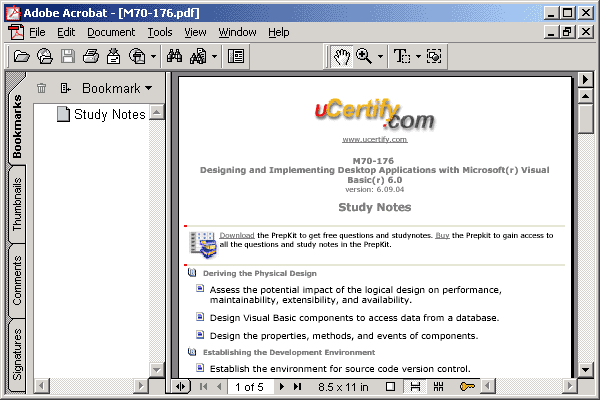Click bookmarks pane scroll left arrow
Viewport: 600px width, 400px height.
(41, 385)
